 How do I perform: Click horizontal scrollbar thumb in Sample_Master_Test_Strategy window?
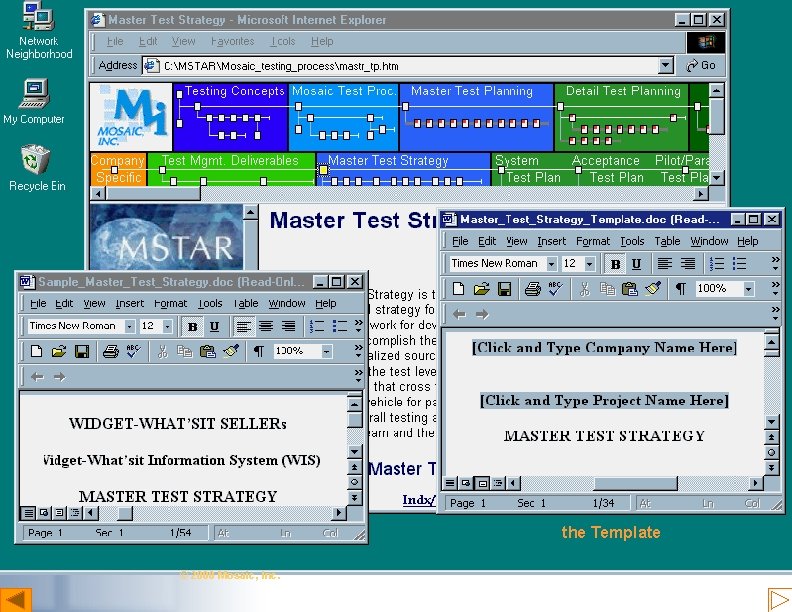point(125,513)
